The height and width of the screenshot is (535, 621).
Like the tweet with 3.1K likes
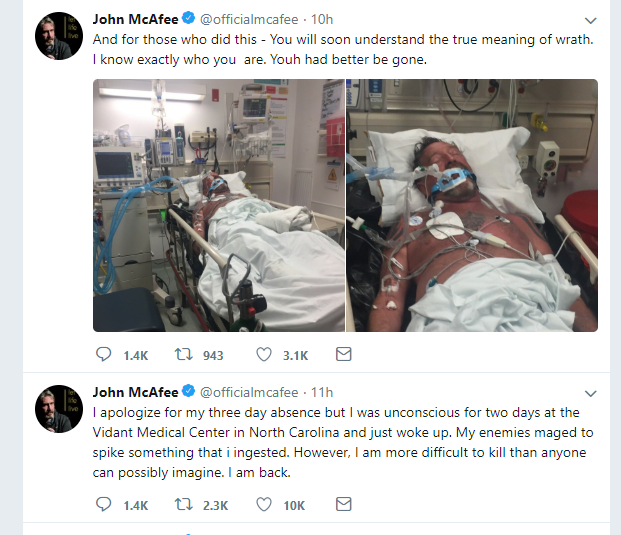[x=265, y=355]
